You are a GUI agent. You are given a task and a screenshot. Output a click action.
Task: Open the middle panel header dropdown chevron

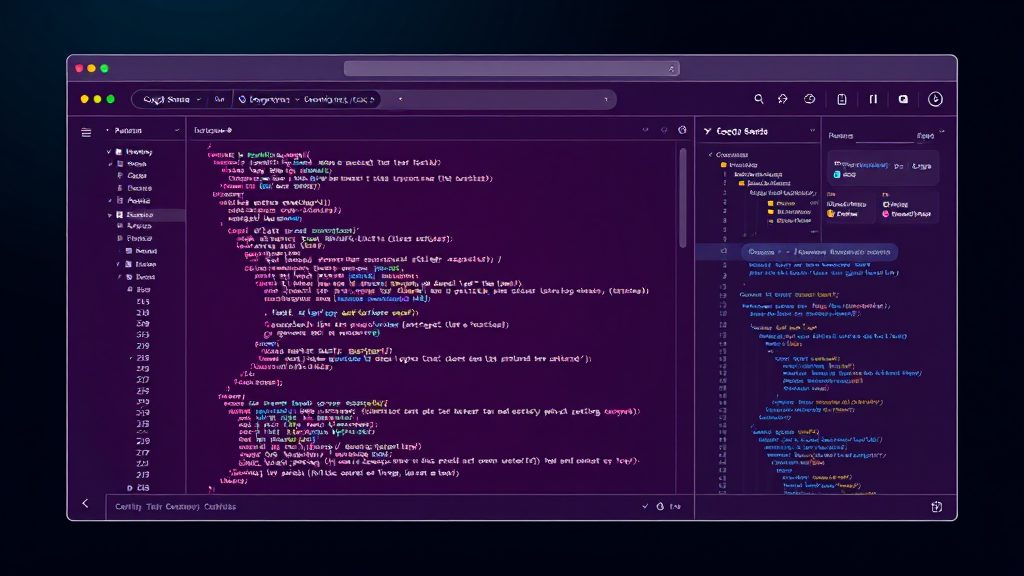(x=812, y=131)
